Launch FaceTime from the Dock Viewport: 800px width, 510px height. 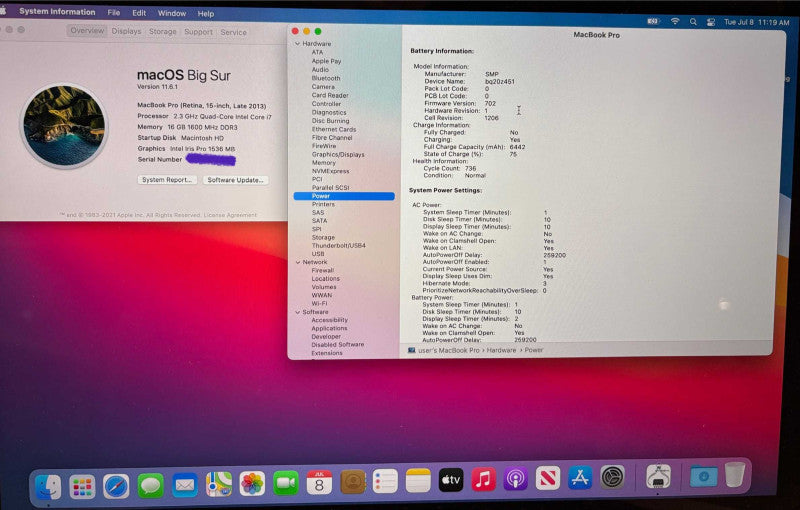click(x=286, y=483)
